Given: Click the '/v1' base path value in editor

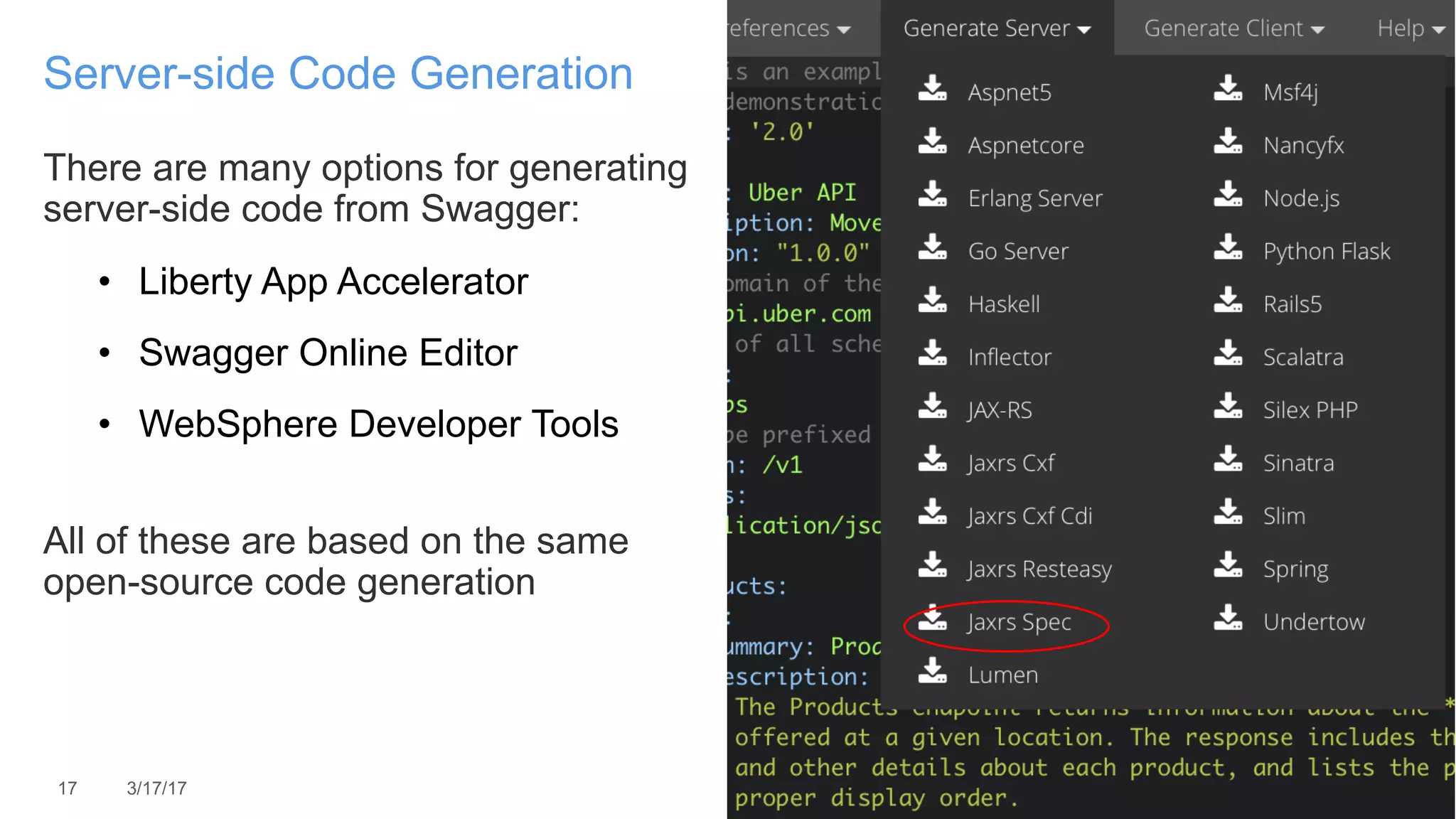Looking at the screenshot, I should tap(782, 465).
